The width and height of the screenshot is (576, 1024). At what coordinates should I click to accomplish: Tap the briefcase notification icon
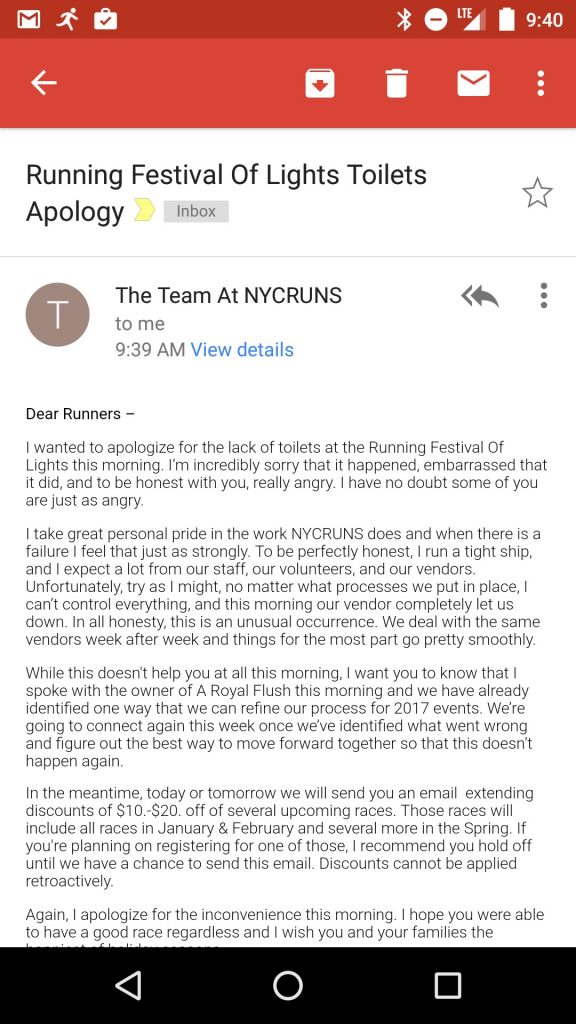pyautogui.click(x=105, y=20)
